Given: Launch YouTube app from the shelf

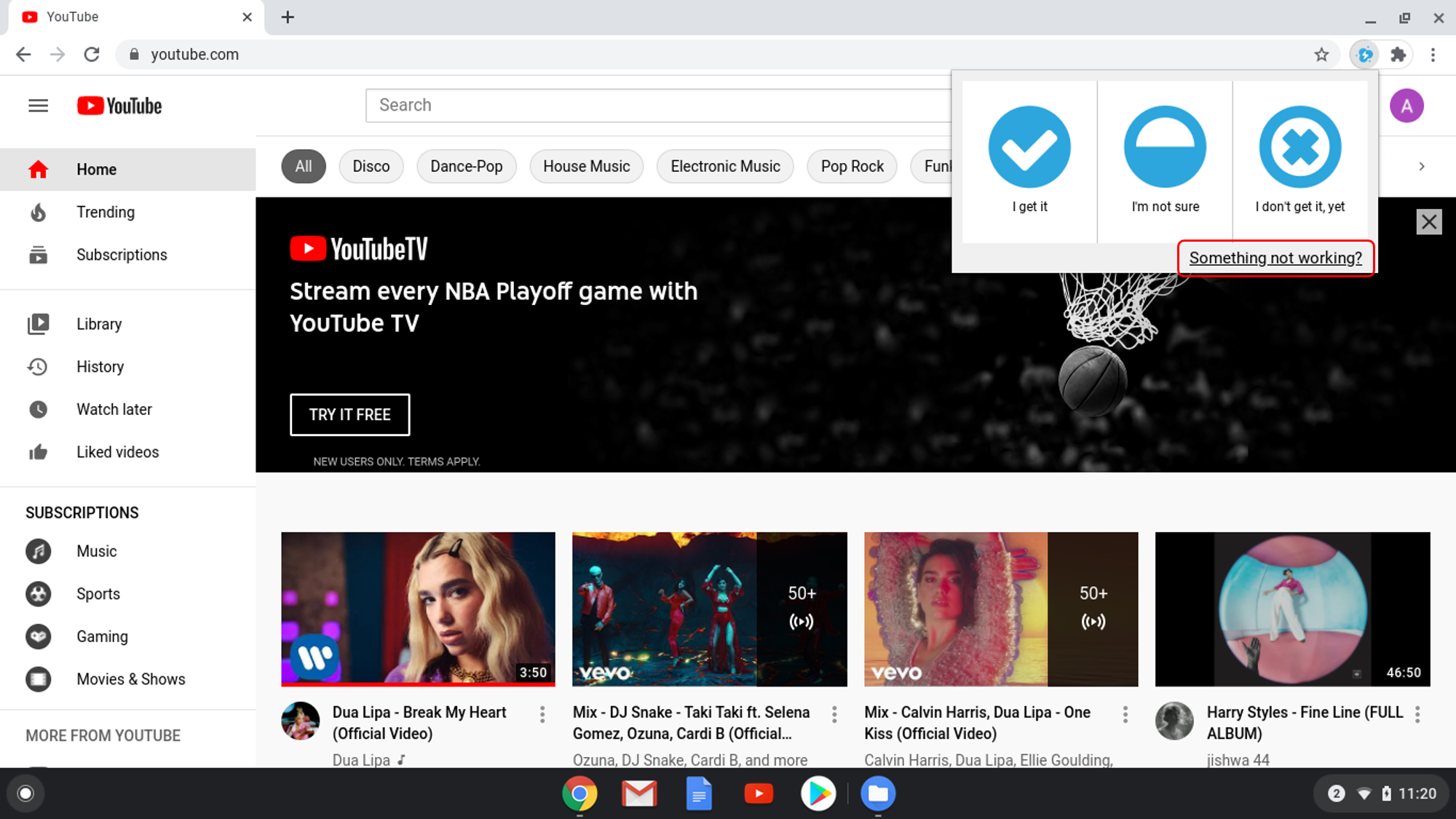Looking at the screenshot, I should 759,794.
